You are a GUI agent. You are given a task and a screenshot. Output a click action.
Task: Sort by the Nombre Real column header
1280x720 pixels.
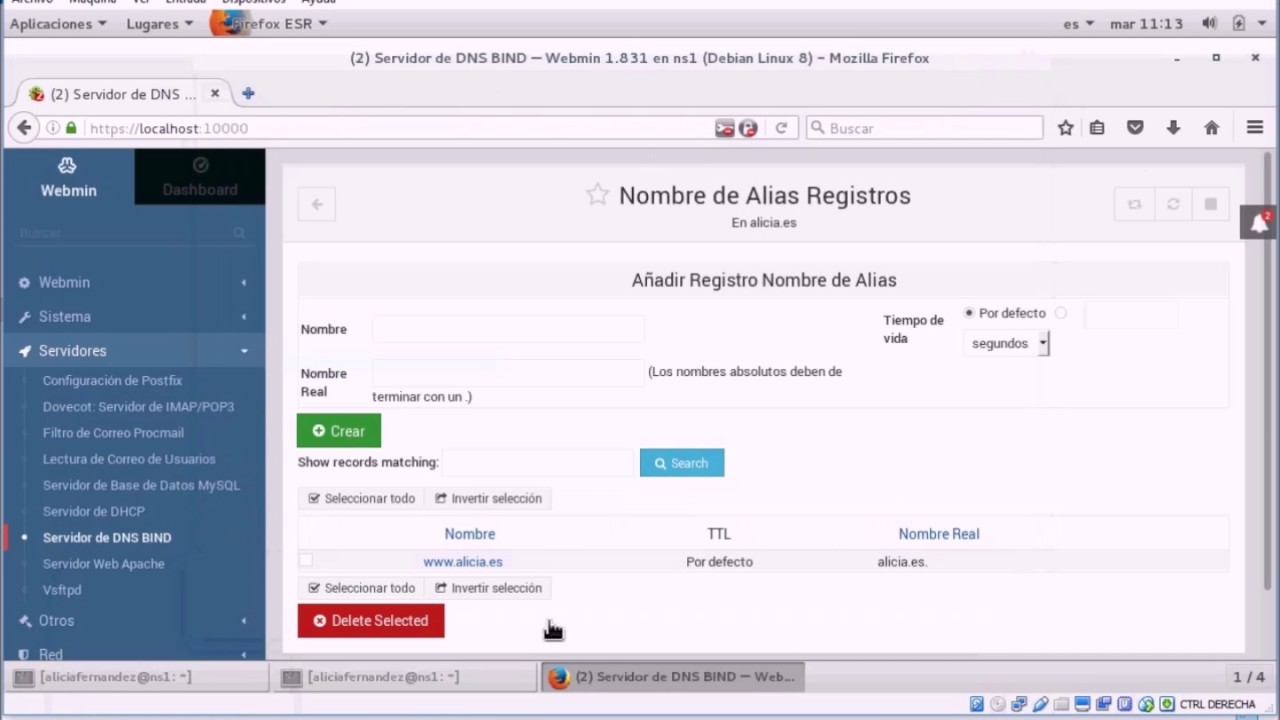point(939,533)
